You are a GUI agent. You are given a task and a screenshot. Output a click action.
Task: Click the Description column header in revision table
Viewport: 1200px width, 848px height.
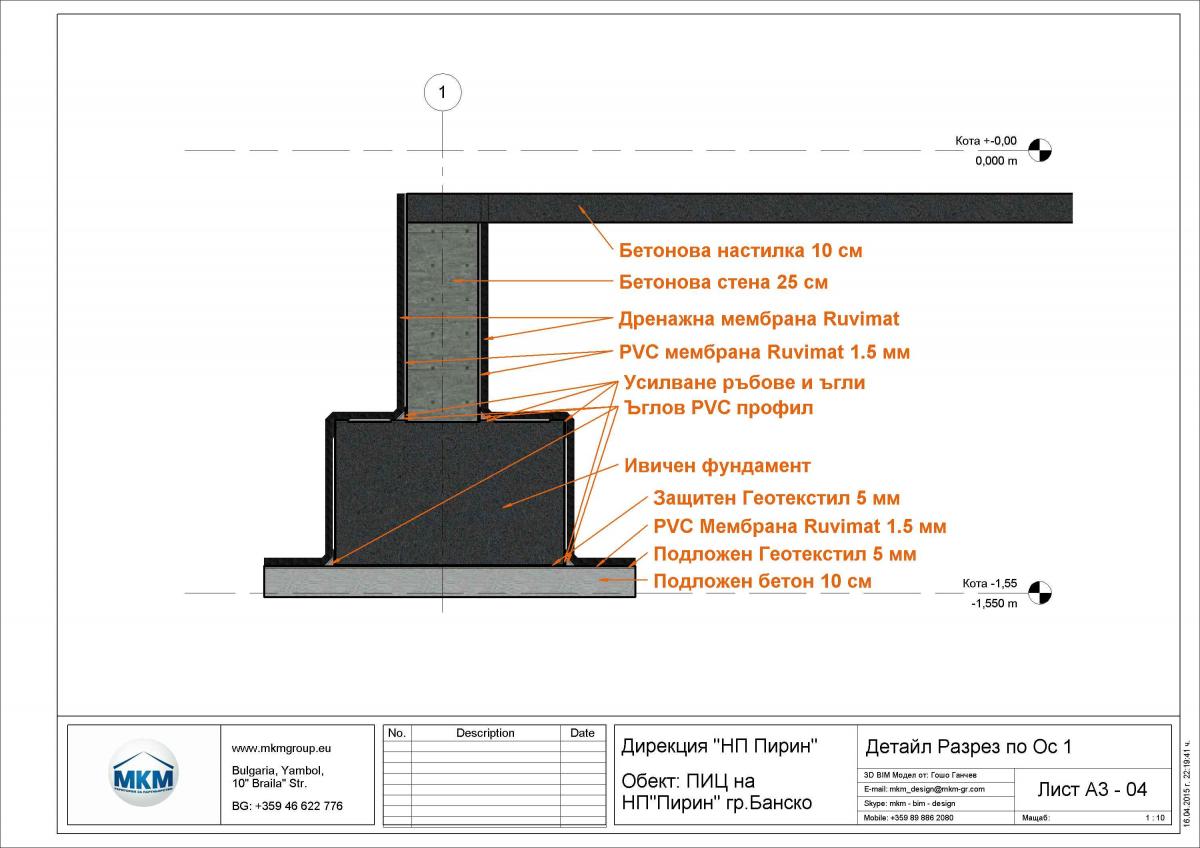[485, 733]
